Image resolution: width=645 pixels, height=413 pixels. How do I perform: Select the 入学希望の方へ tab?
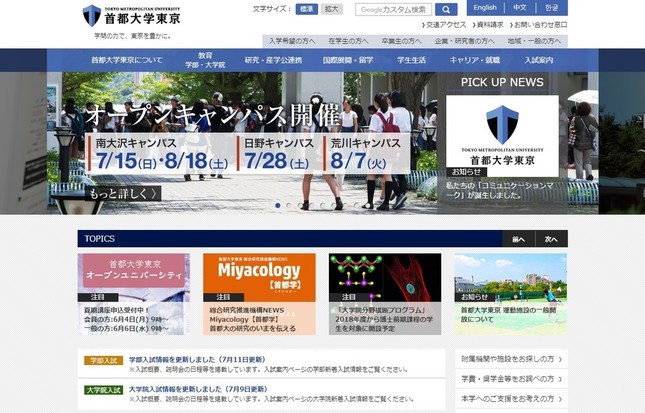click(x=291, y=41)
